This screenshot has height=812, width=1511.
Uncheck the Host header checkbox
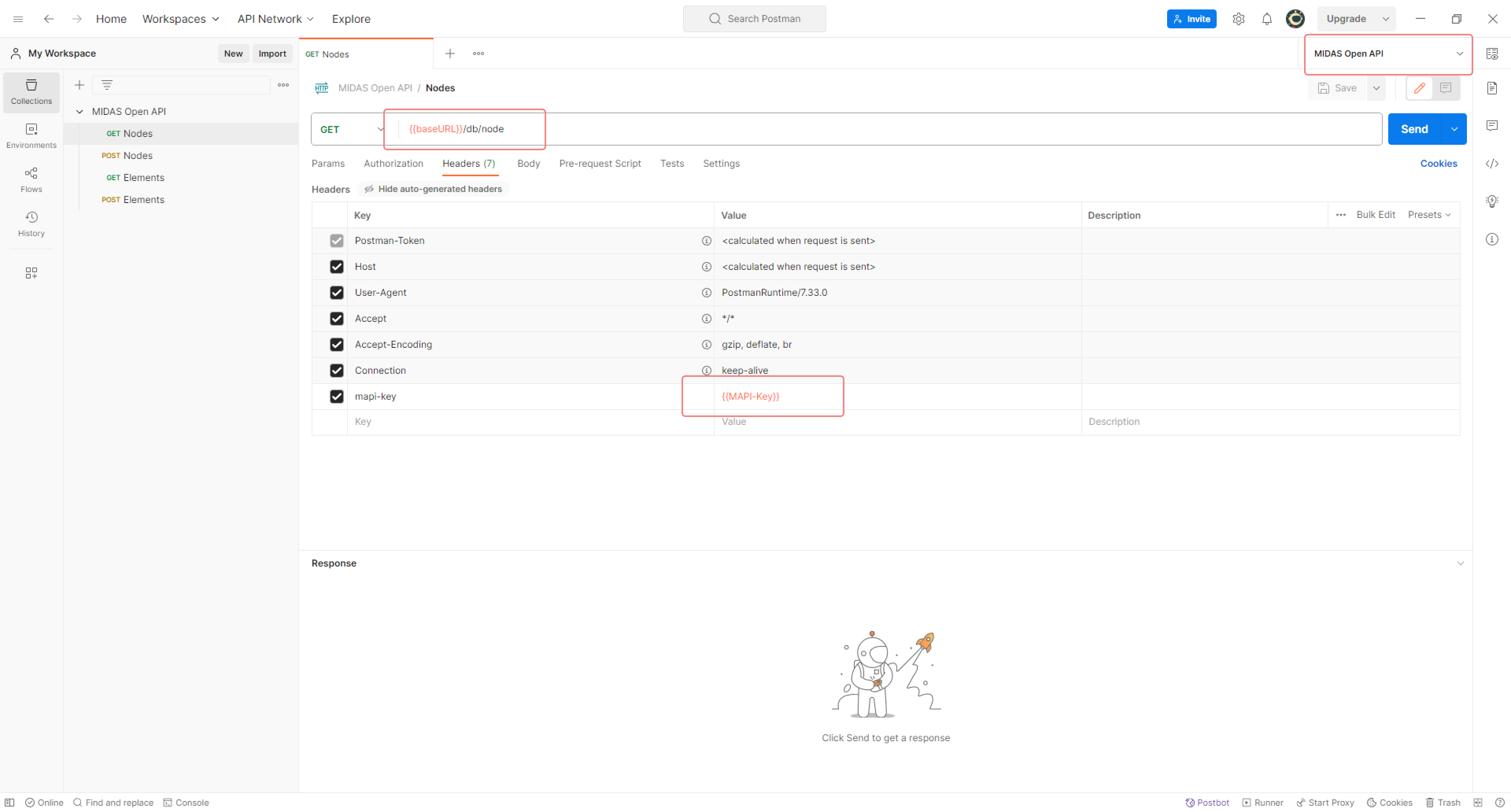click(337, 267)
